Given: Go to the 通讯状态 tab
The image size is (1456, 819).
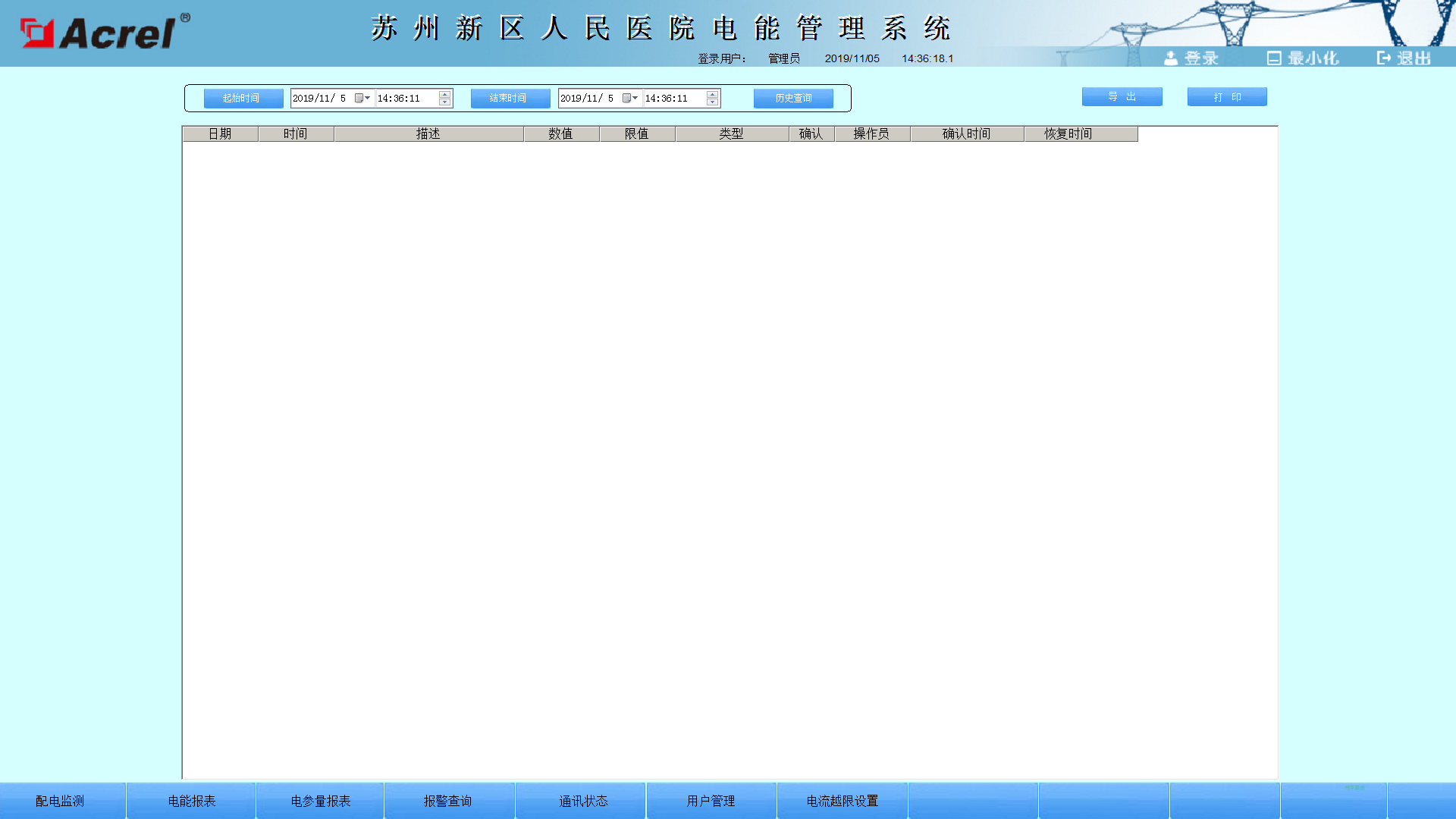Looking at the screenshot, I should pos(583,801).
